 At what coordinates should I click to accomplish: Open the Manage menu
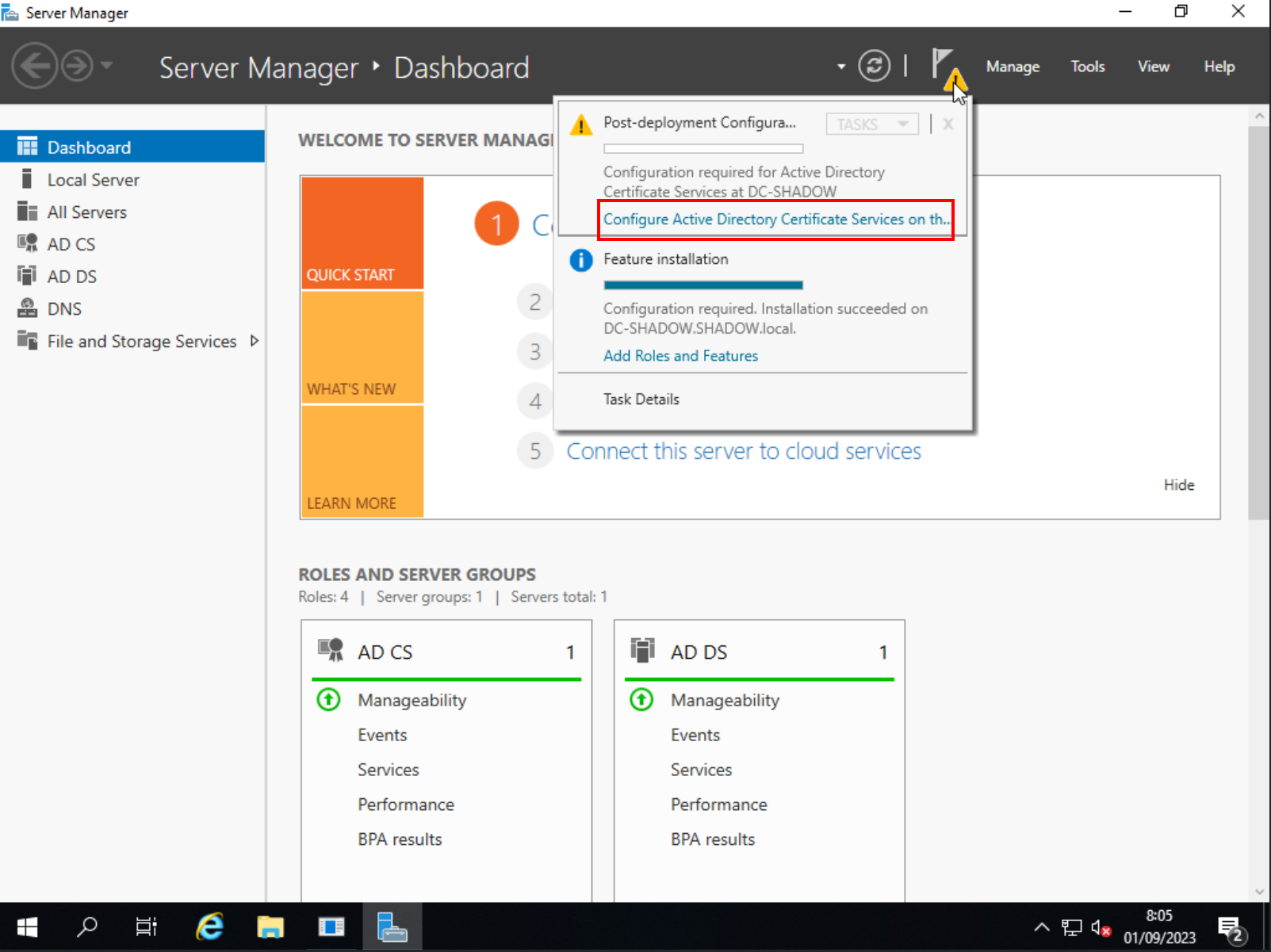(x=1013, y=67)
